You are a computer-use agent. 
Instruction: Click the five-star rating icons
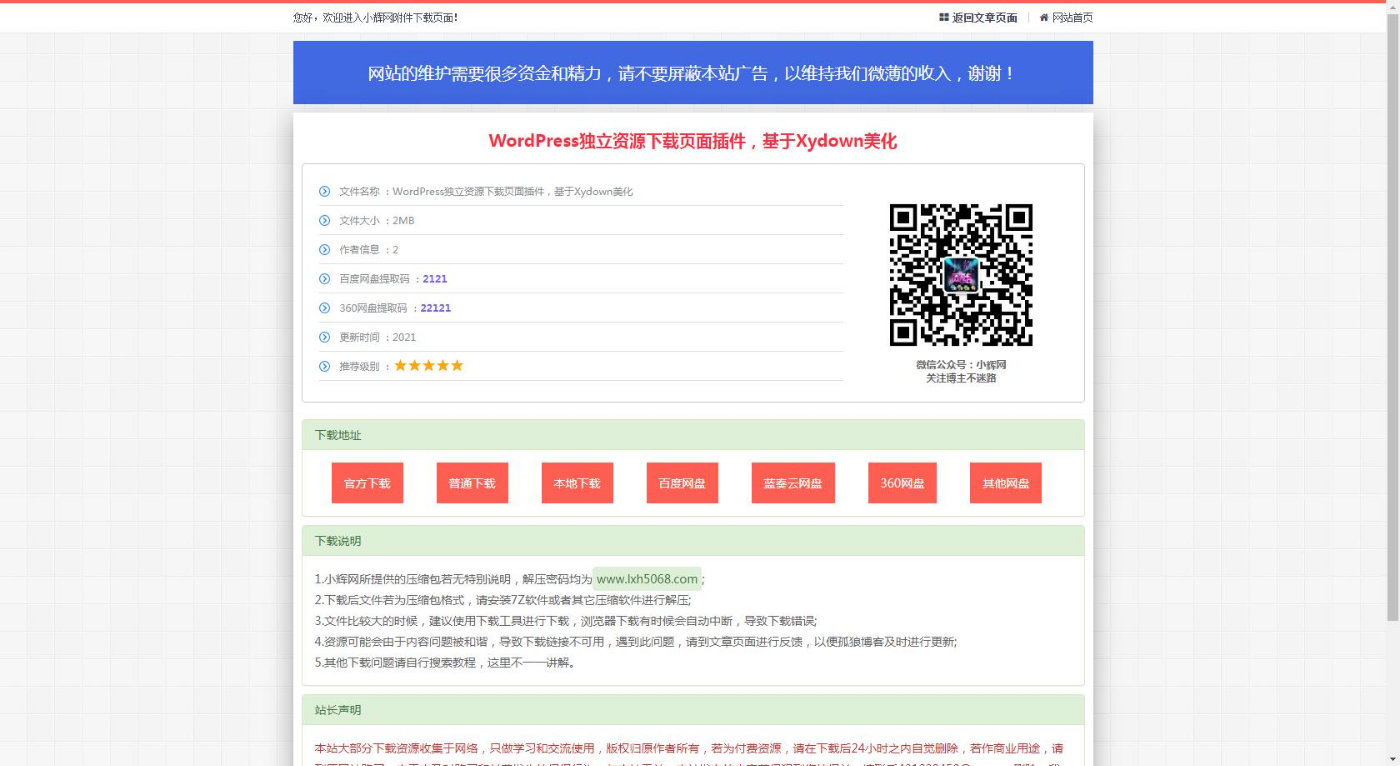point(429,366)
